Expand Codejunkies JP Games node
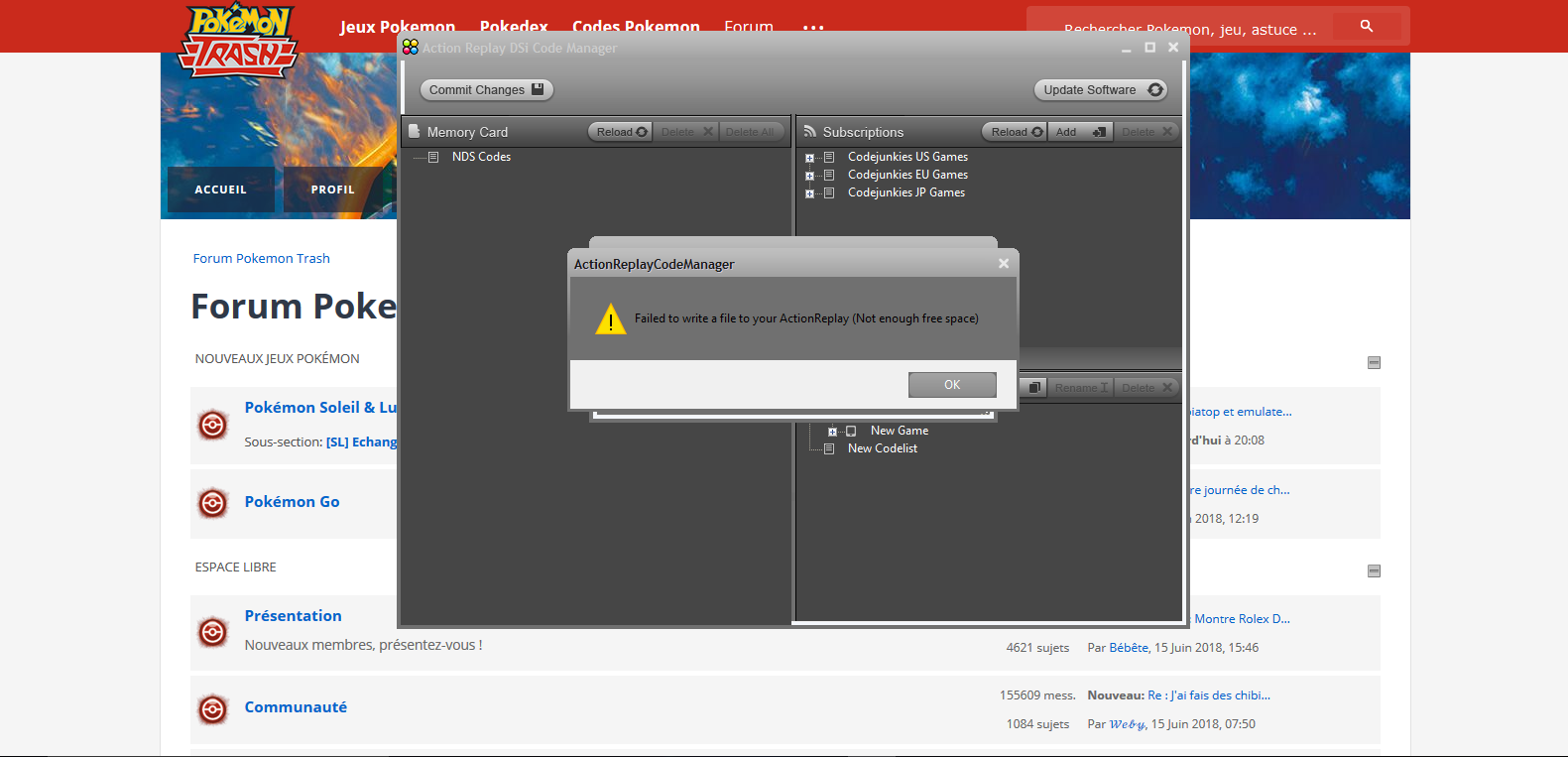The image size is (1568, 757). (809, 193)
